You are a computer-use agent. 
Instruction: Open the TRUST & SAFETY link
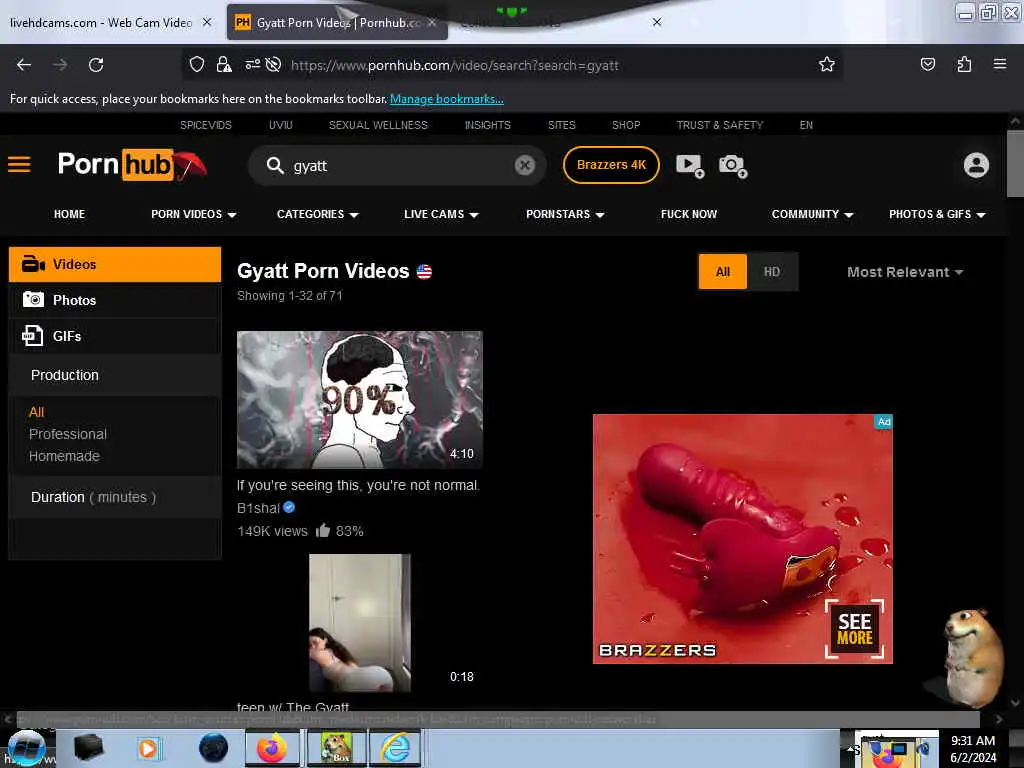click(720, 125)
